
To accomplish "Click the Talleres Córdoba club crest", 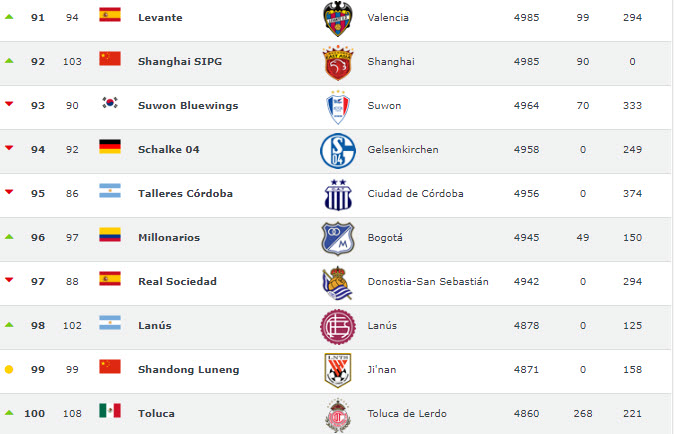I will 337,194.
